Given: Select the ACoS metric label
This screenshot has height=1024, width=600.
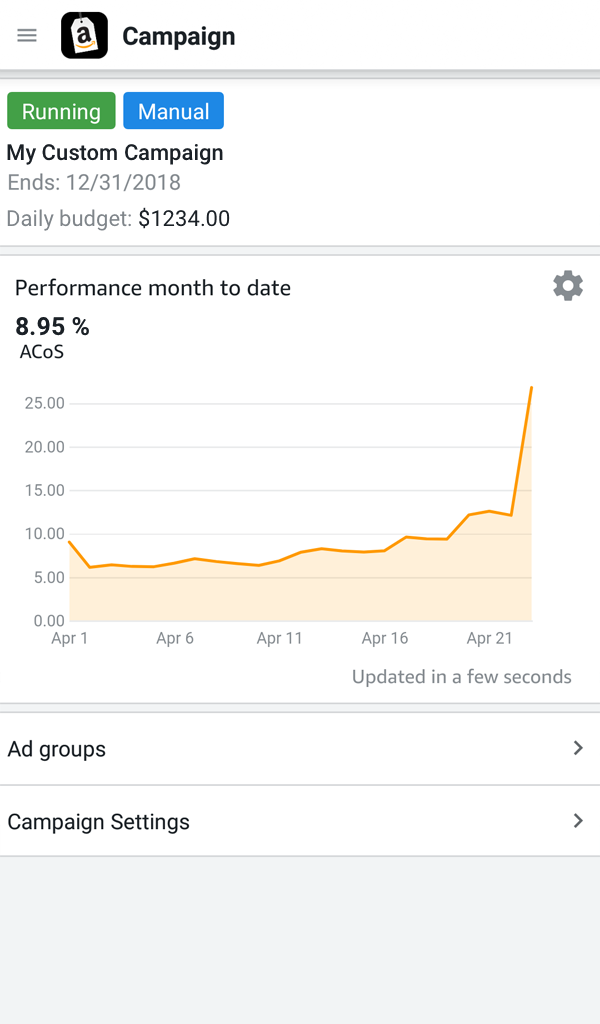Looking at the screenshot, I should pyautogui.click(x=42, y=352).
